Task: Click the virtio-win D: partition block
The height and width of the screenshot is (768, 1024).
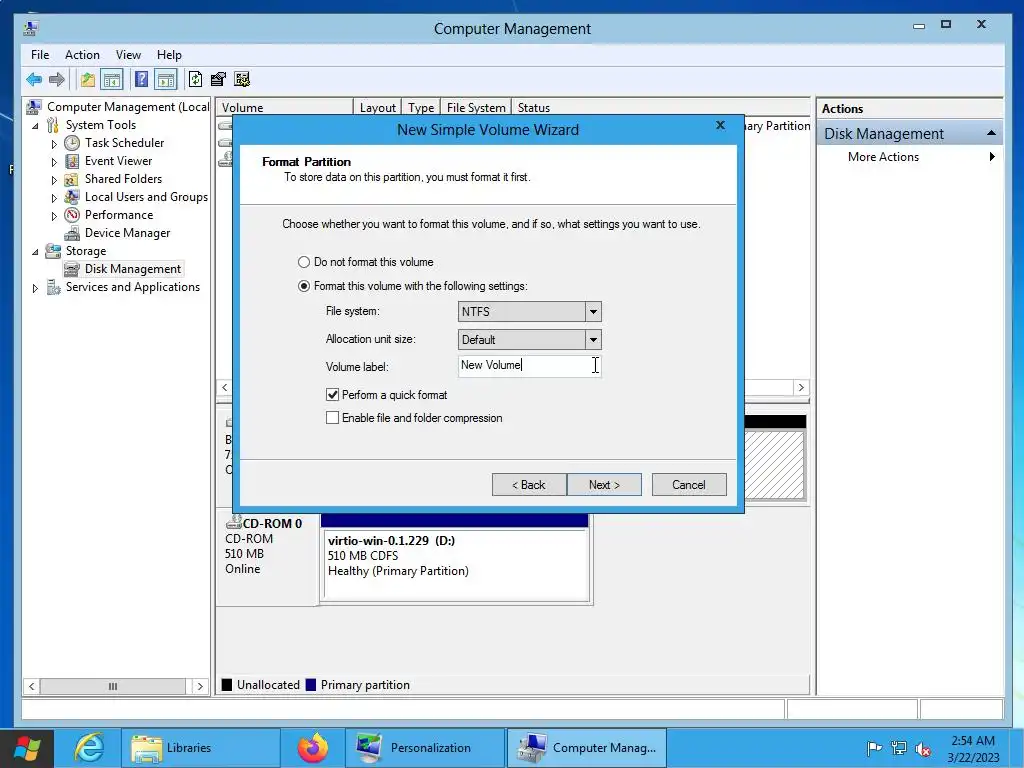Action: tap(456, 564)
